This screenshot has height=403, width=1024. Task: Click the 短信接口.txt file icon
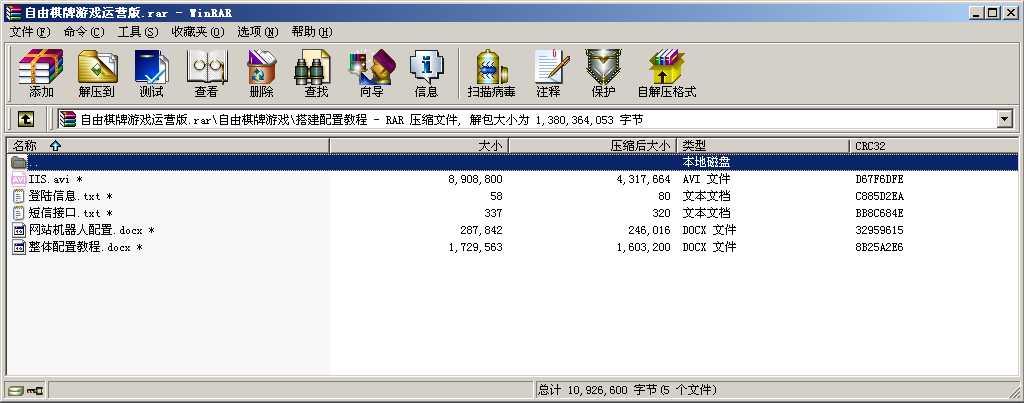[x=18, y=213]
